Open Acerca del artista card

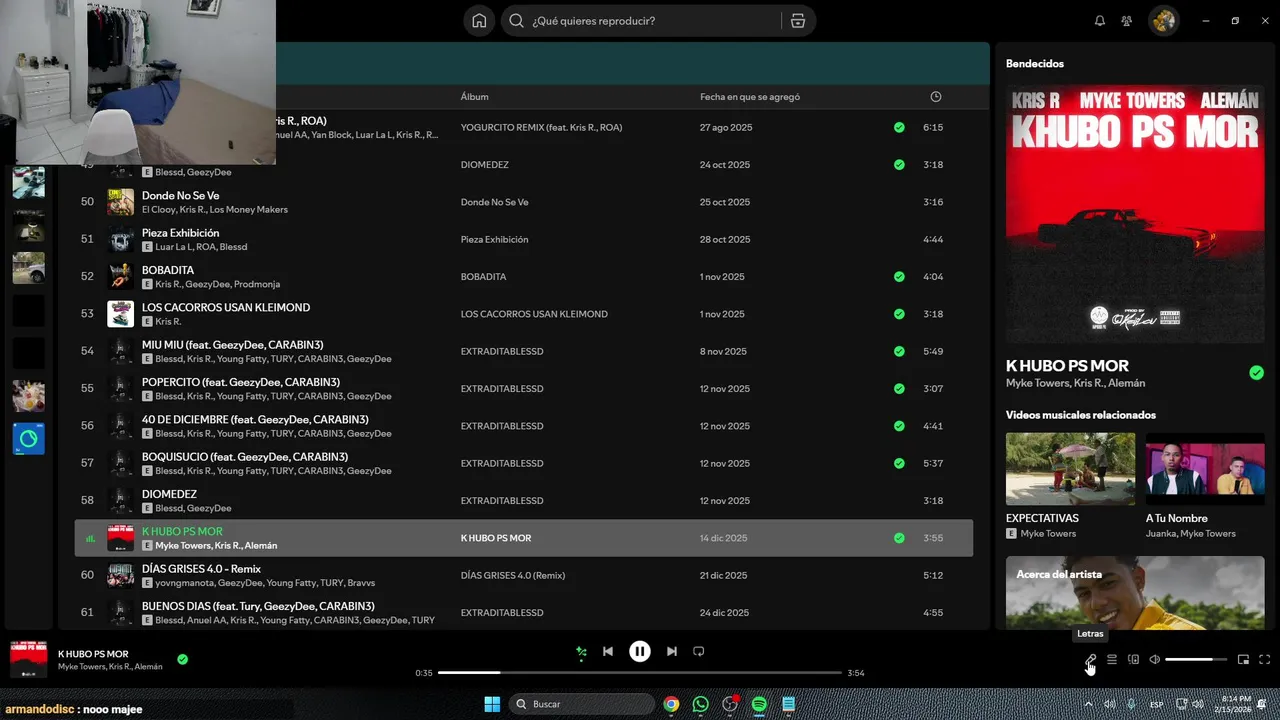(1135, 593)
